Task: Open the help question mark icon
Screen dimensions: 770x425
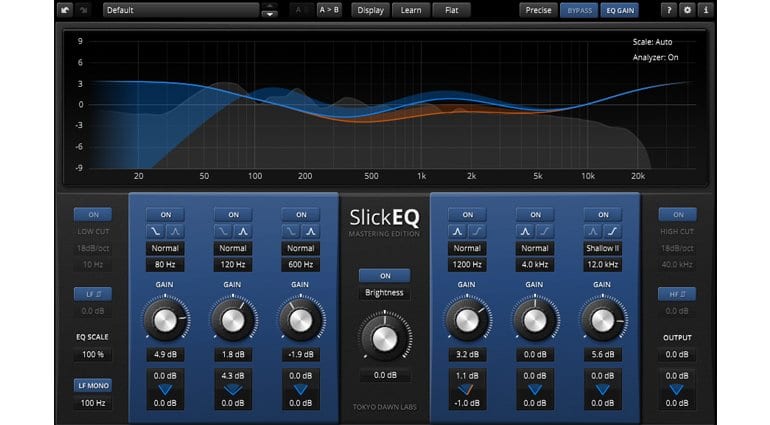Action: 668,10
